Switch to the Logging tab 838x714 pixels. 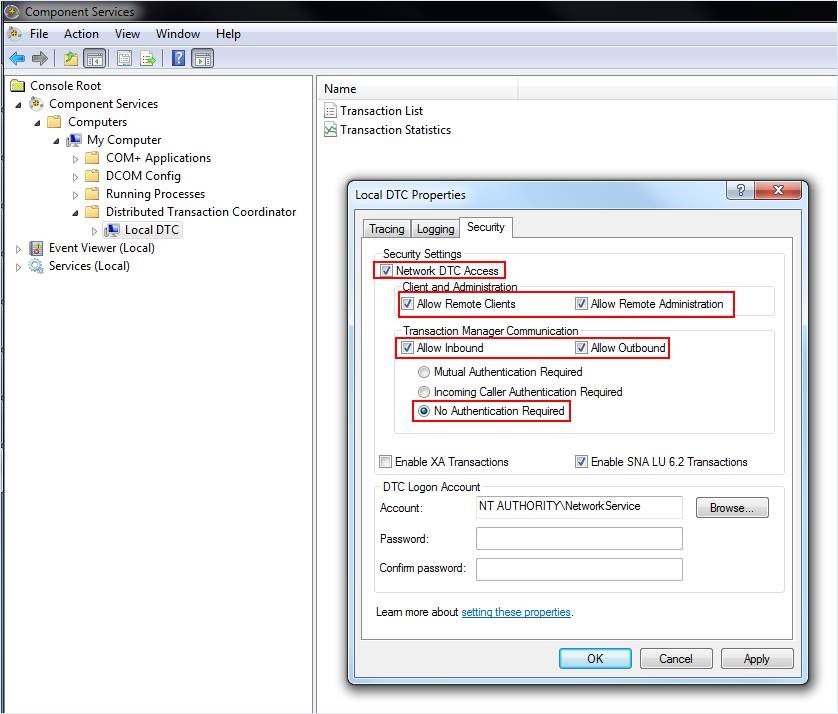(436, 229)
